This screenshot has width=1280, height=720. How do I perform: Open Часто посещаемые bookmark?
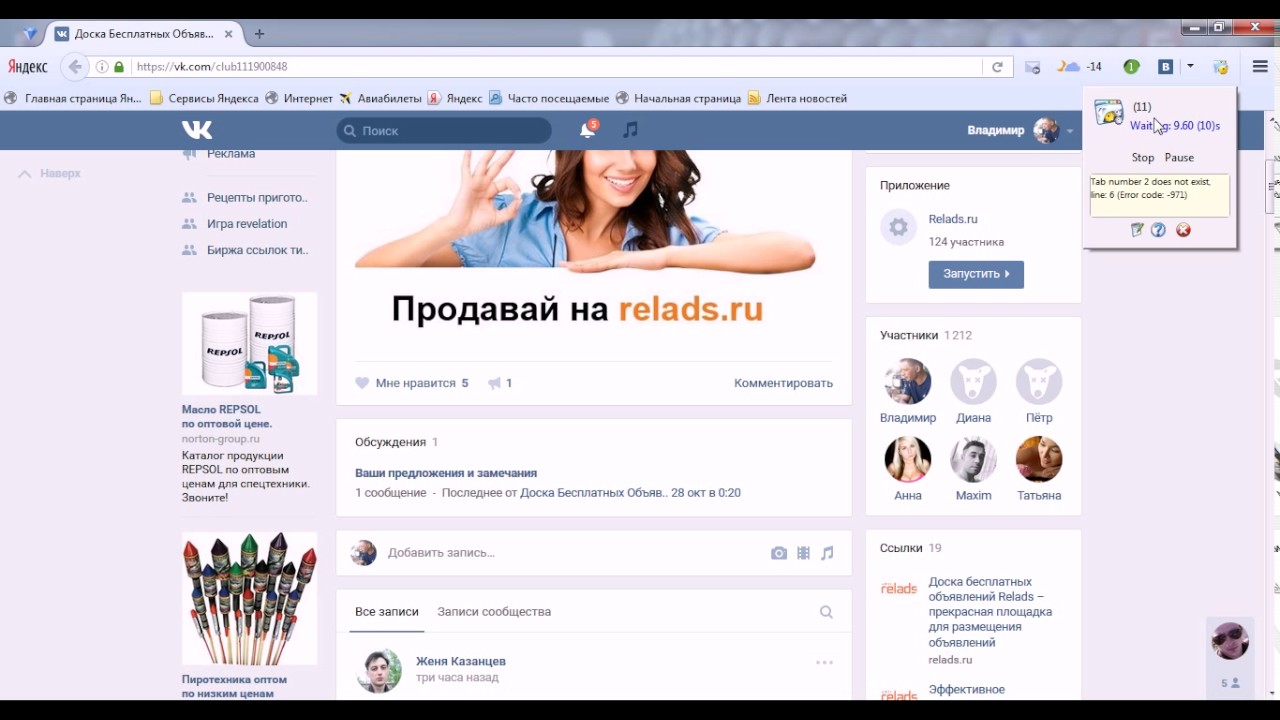[x=549, y=98]
